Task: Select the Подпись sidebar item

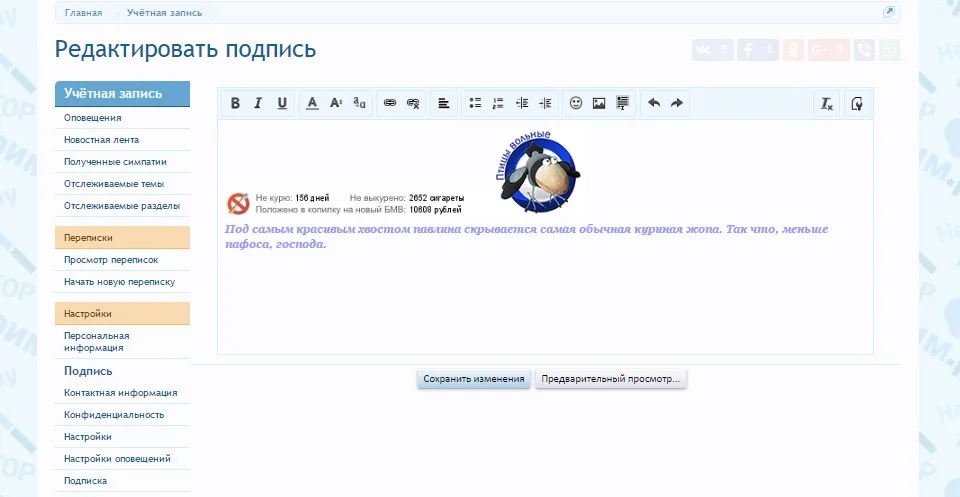Action: point(122,371)
